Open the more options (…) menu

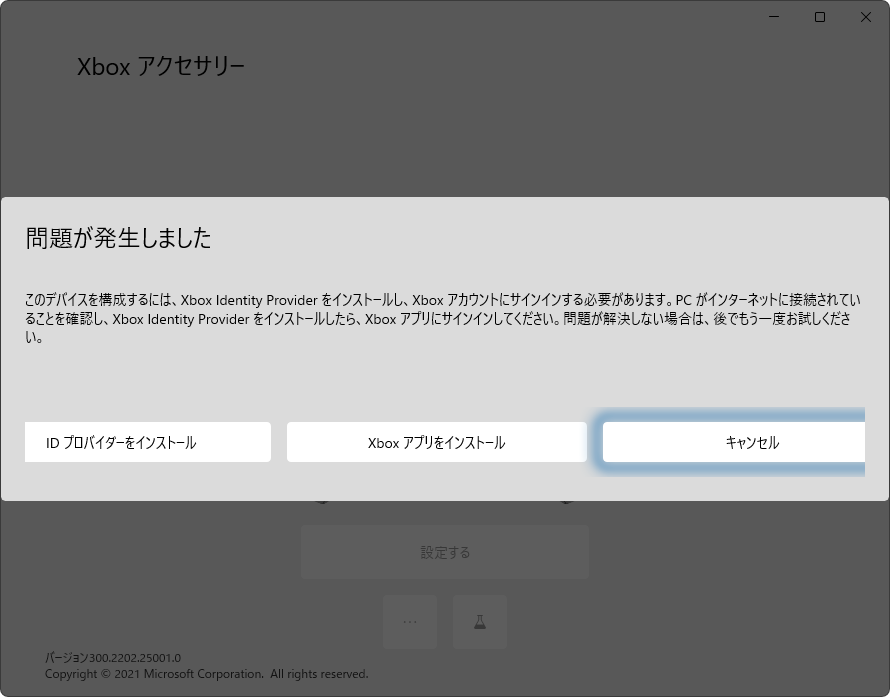pos(409,621)
